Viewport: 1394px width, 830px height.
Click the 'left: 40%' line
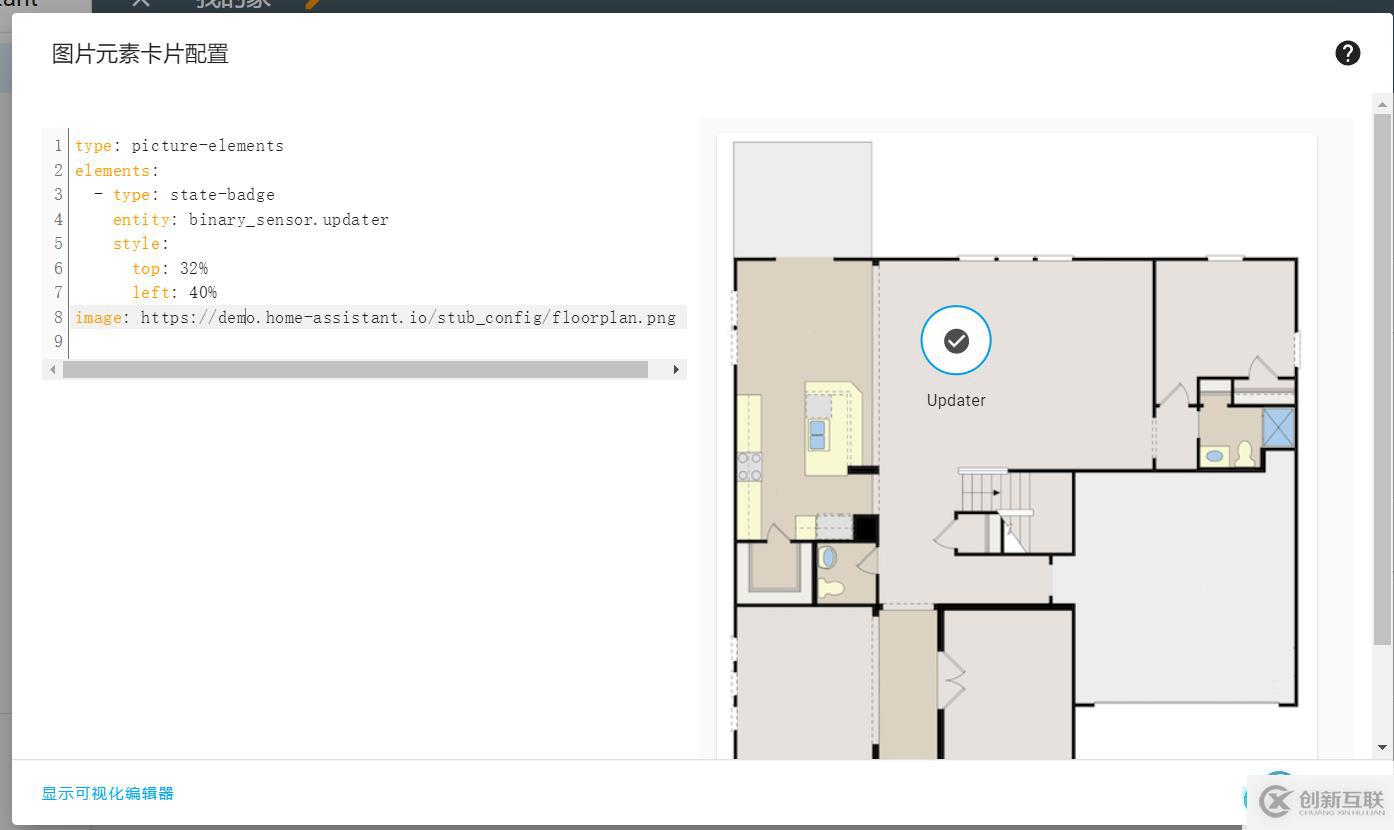[174, 292]
